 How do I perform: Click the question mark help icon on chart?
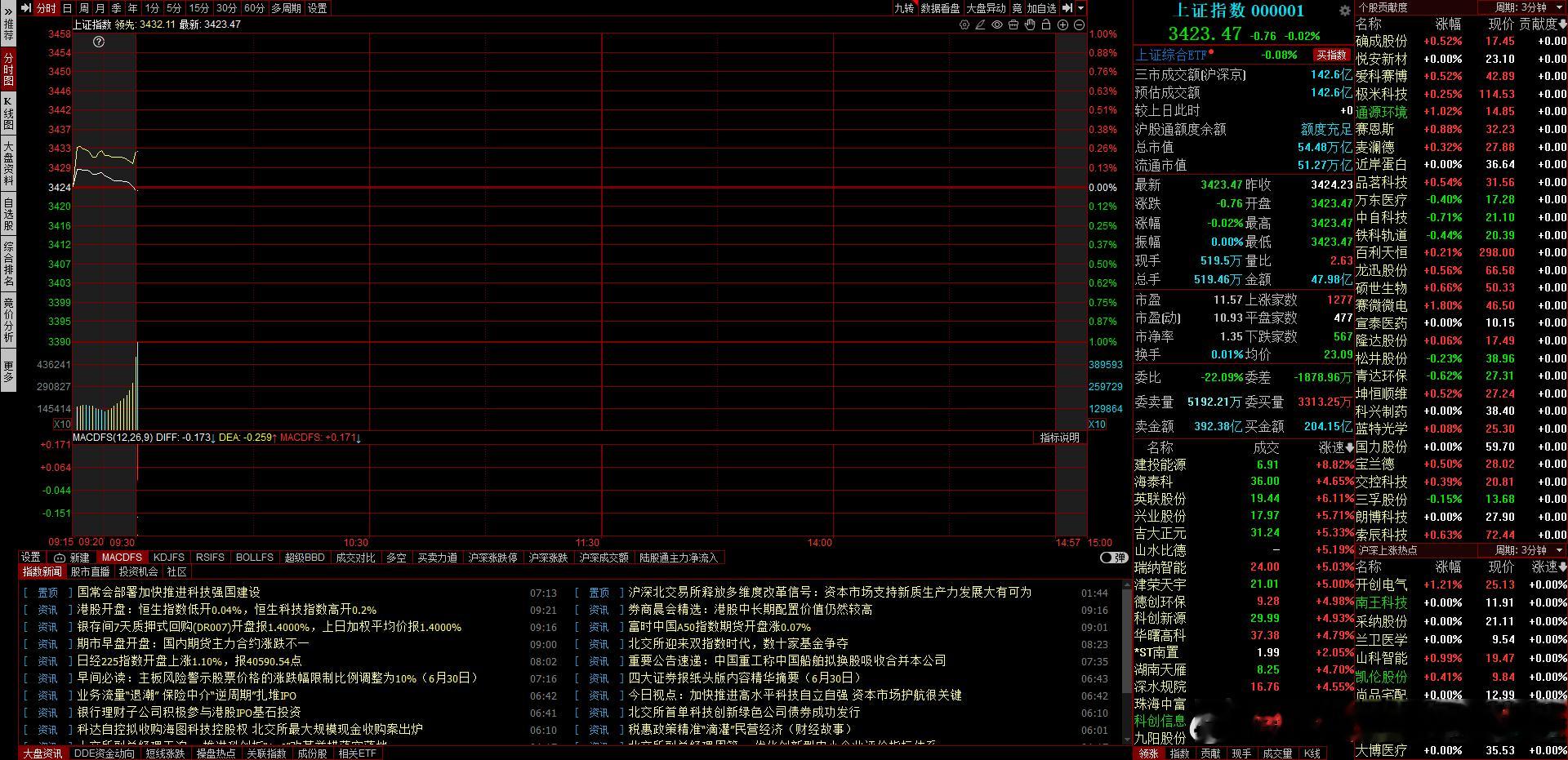tap(99, 42)
